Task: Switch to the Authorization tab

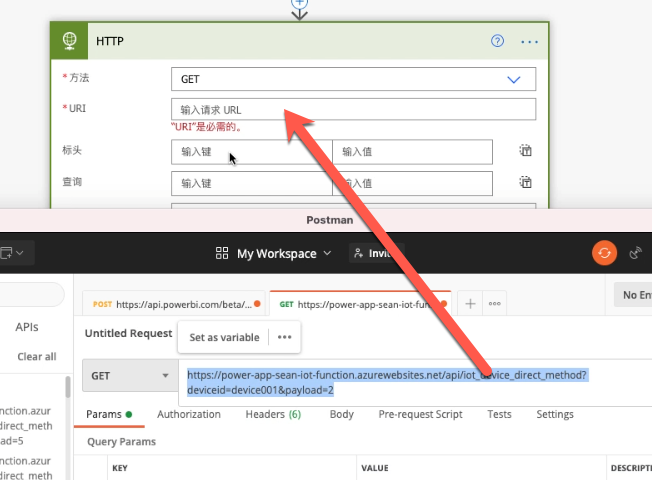Action: pos(189,414)
